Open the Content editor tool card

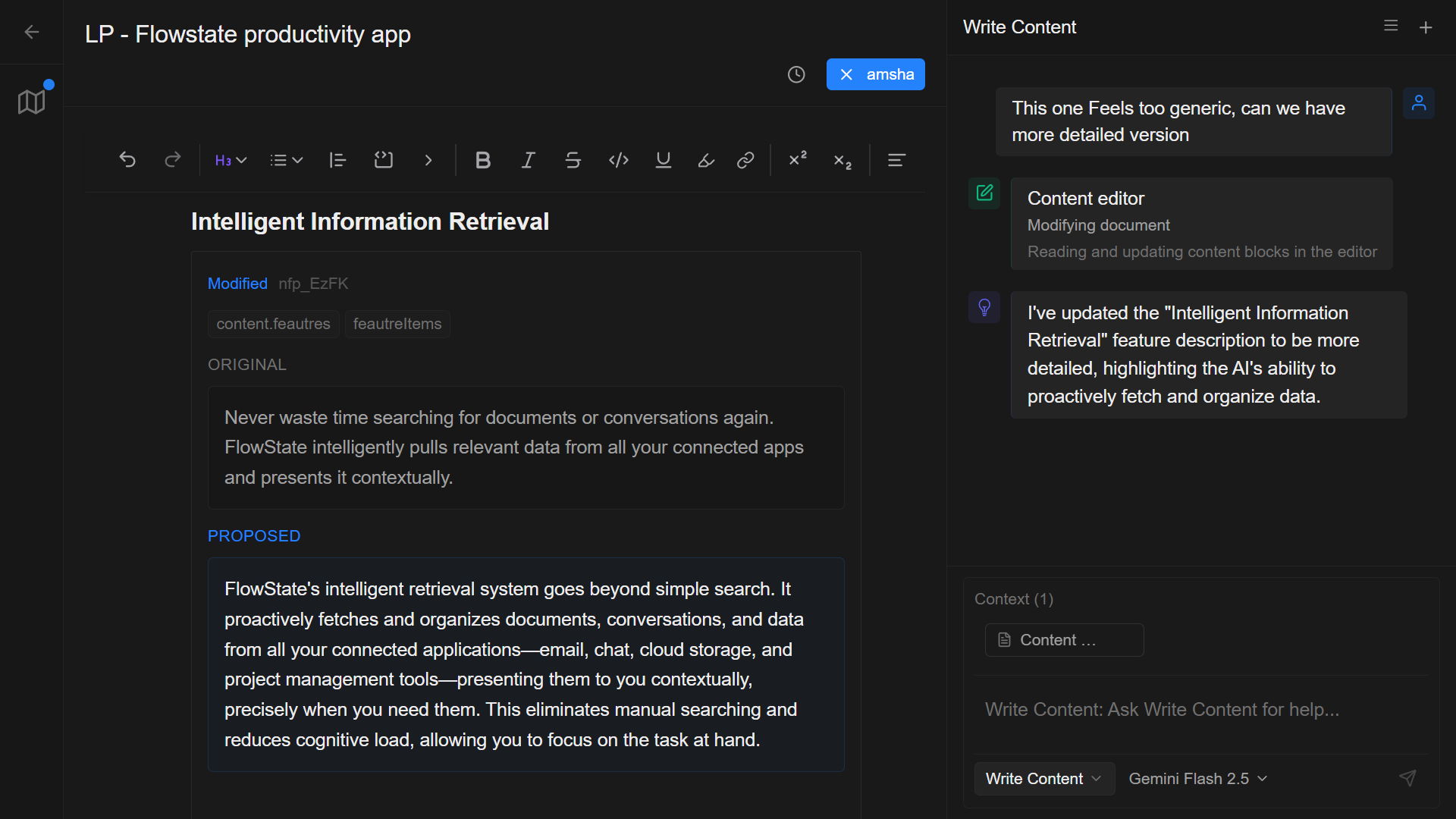[1201, 224]
